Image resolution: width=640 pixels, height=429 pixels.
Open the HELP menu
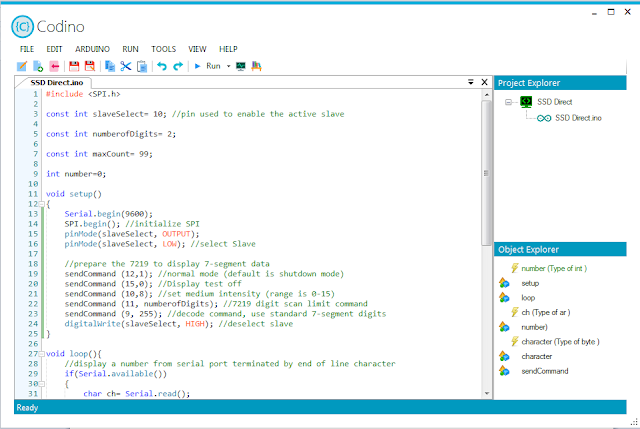pyautogui.click(x=228, y=49)
